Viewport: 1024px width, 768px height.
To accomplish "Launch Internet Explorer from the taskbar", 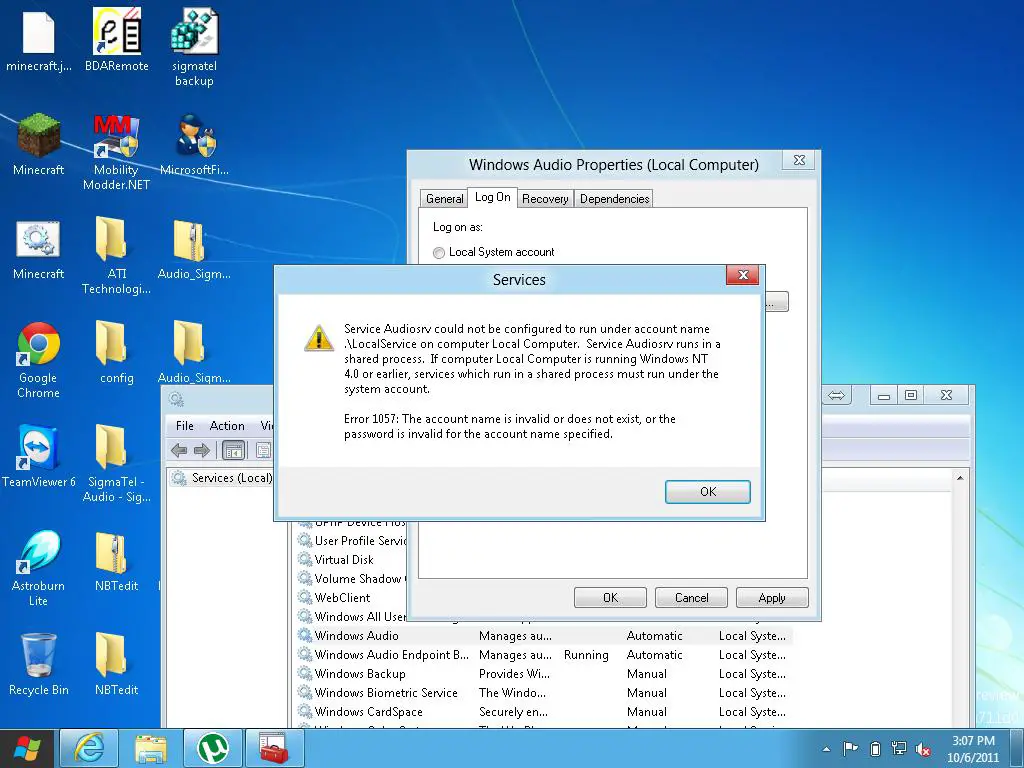I will (x=89, y=748).
